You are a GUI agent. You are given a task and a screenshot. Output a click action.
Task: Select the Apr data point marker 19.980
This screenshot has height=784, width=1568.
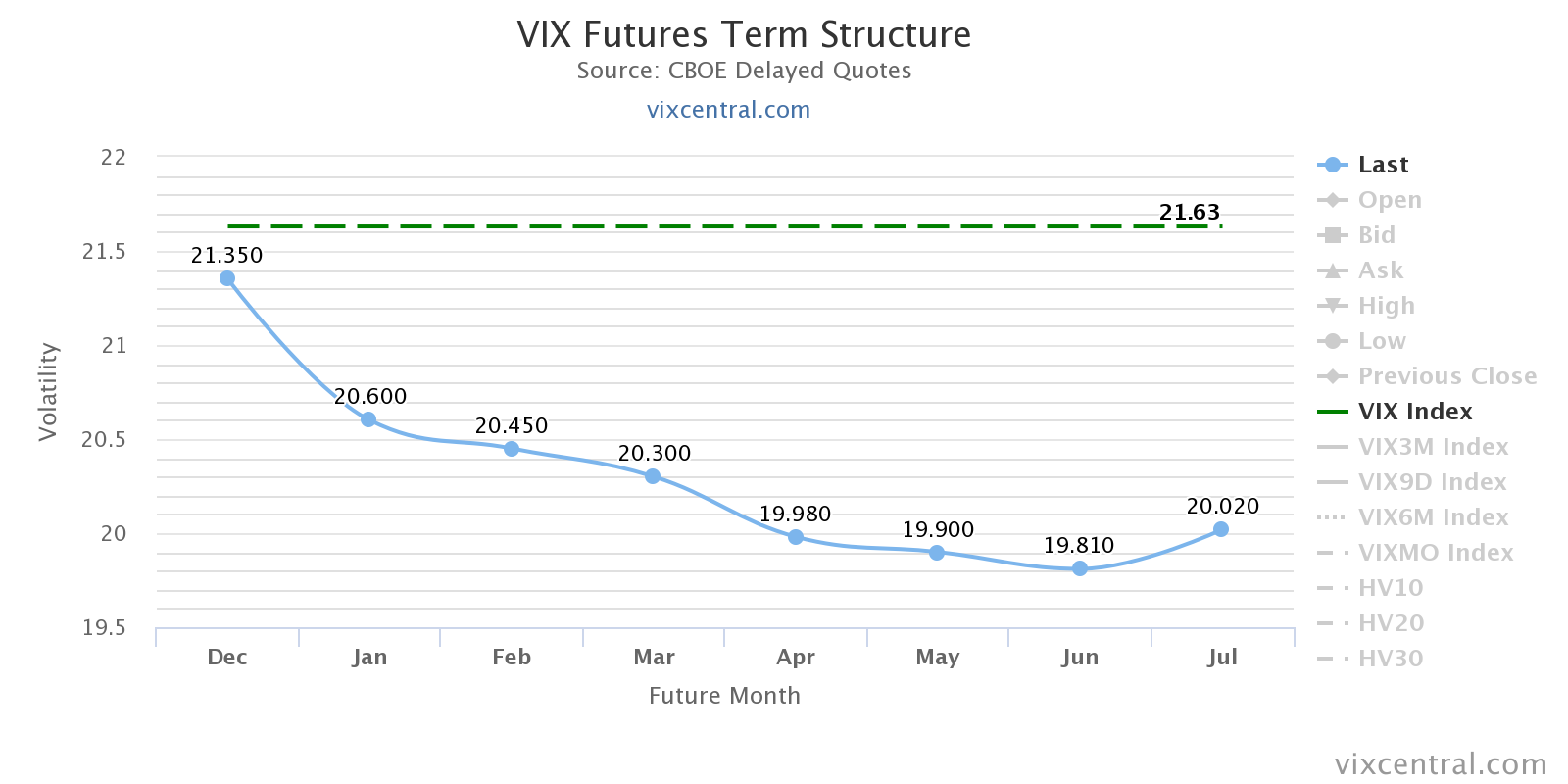pyautogui.click(x=796, y=537)
